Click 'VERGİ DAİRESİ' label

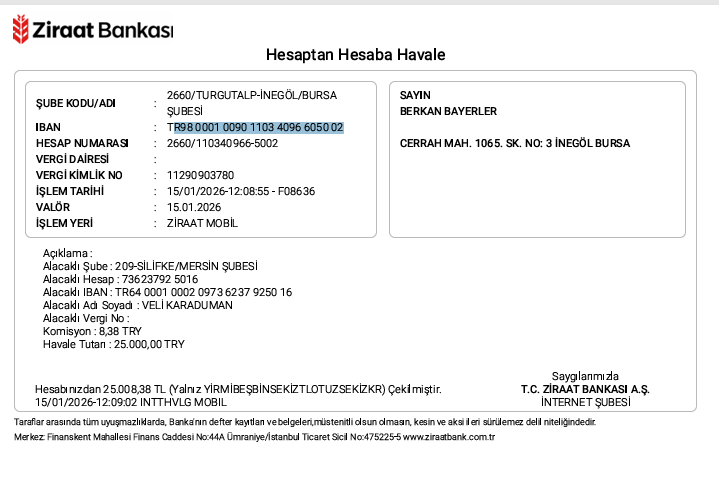pyautogui.click(x=72, y=159)
